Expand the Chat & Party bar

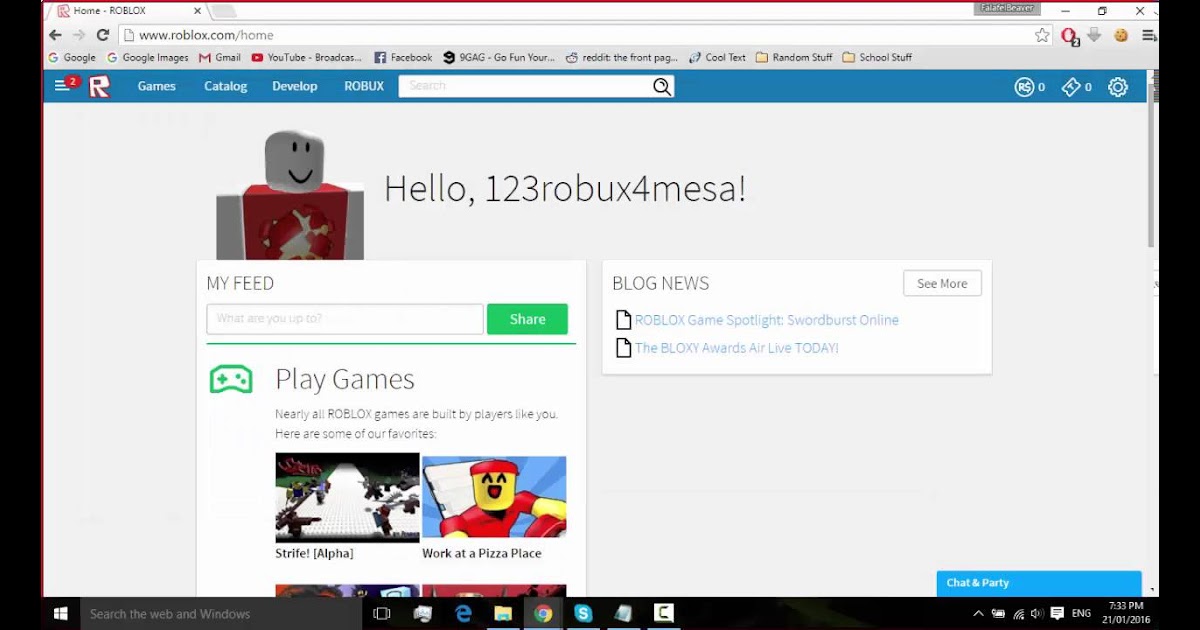click(x=1039, y=583)
